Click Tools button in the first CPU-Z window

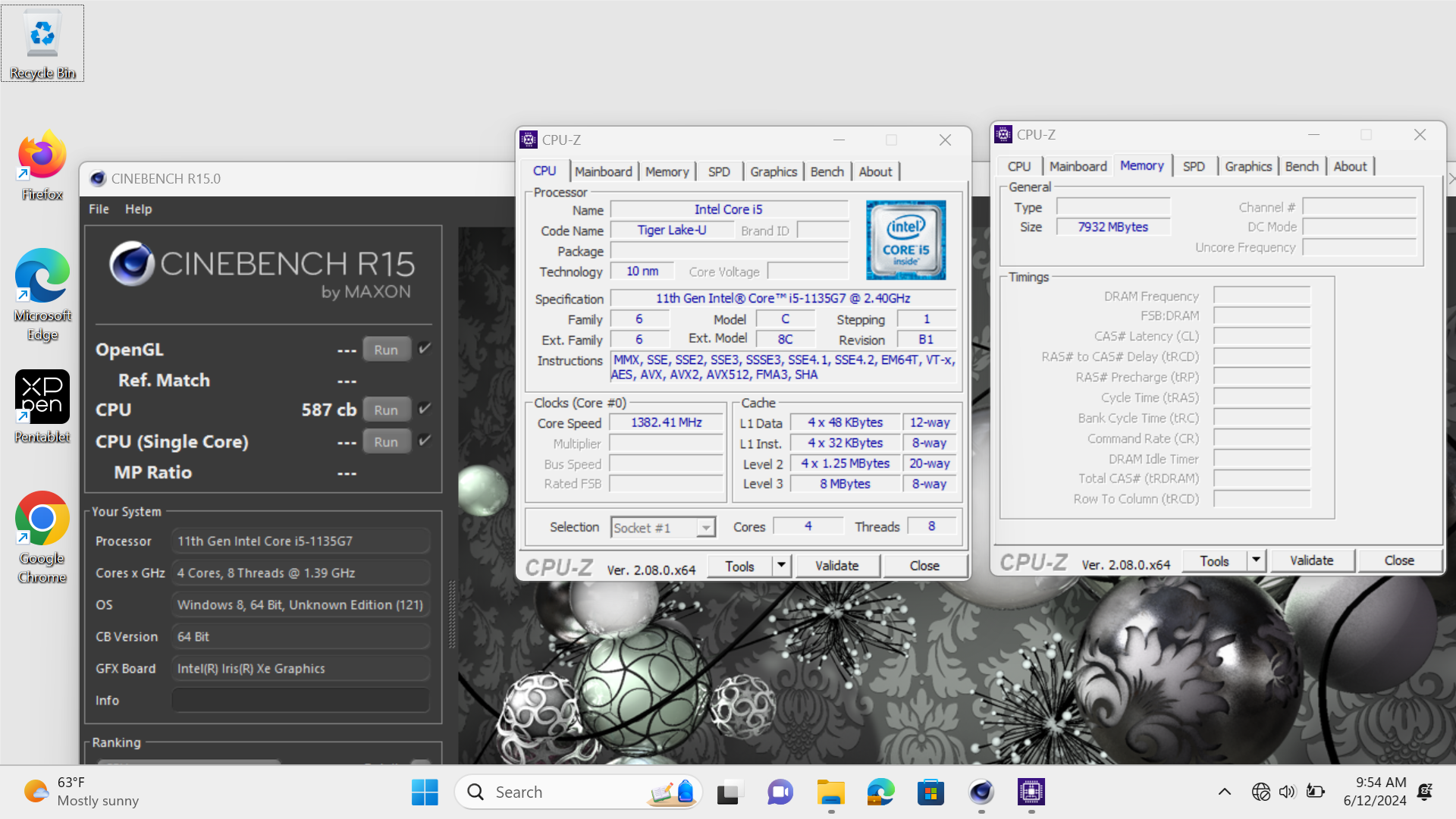point(739,566)
